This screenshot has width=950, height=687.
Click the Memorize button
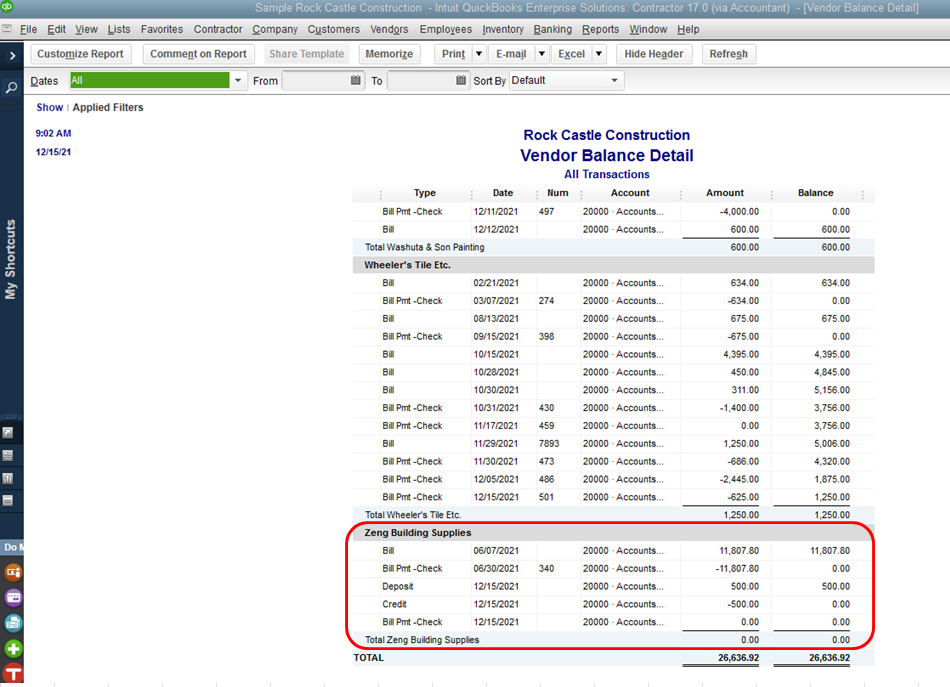389,54
